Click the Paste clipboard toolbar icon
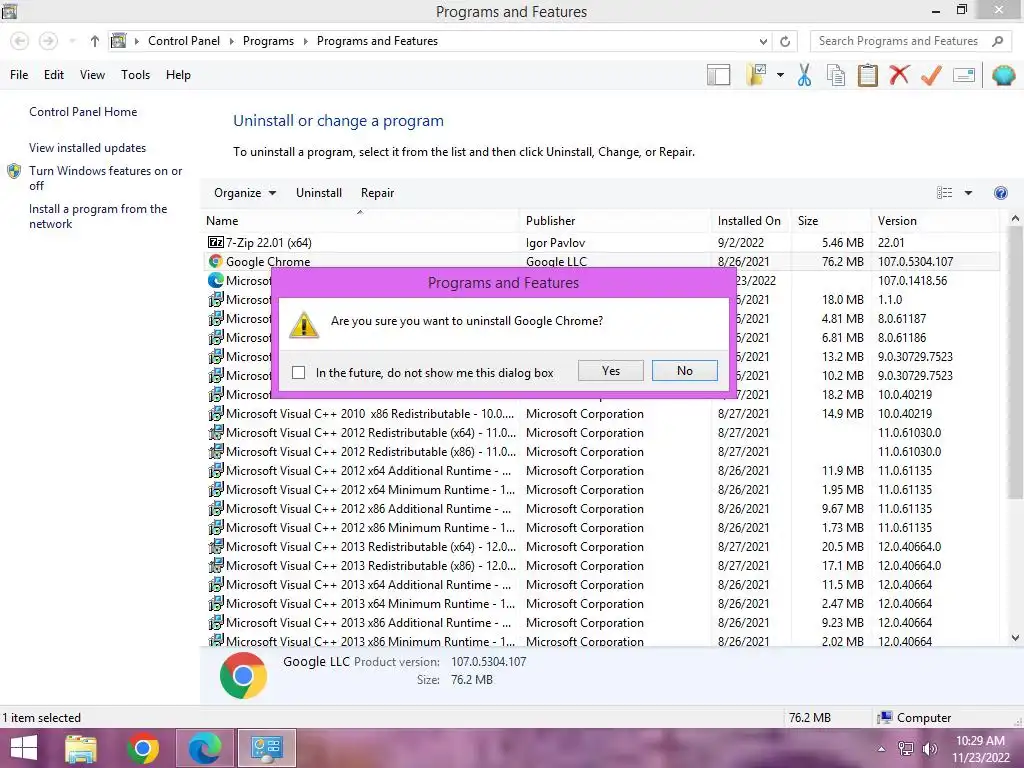Viewport: 1024px width, 768px height. [x=867, y=75]
